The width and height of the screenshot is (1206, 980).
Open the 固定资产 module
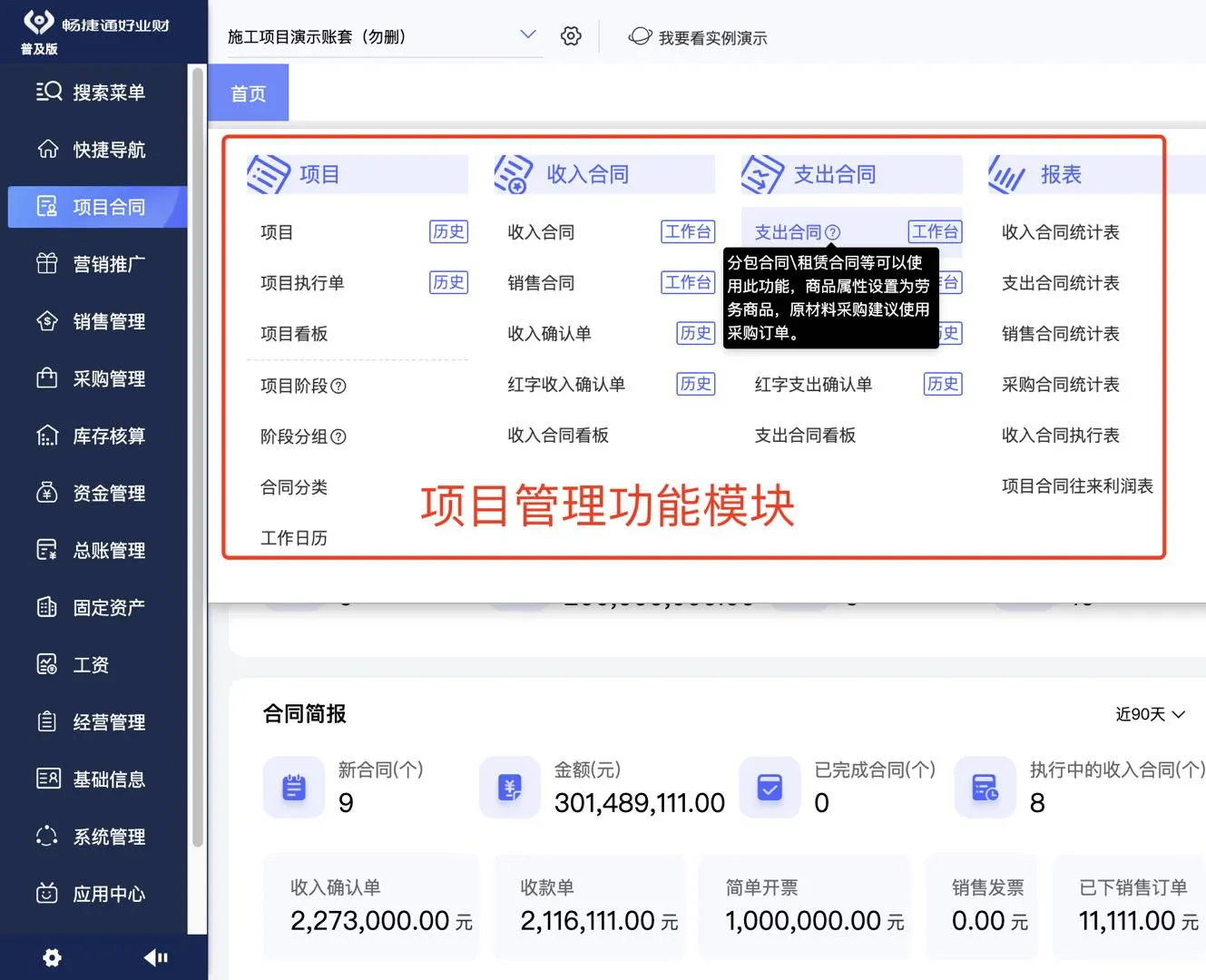coord(95,607)
